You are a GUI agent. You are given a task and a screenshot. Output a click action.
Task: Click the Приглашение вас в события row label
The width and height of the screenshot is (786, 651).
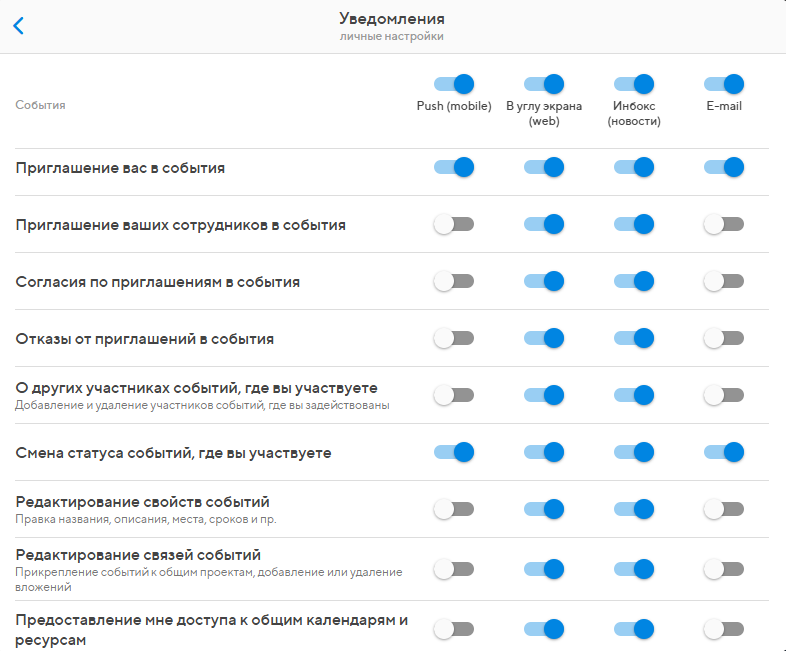coord(120,167)
